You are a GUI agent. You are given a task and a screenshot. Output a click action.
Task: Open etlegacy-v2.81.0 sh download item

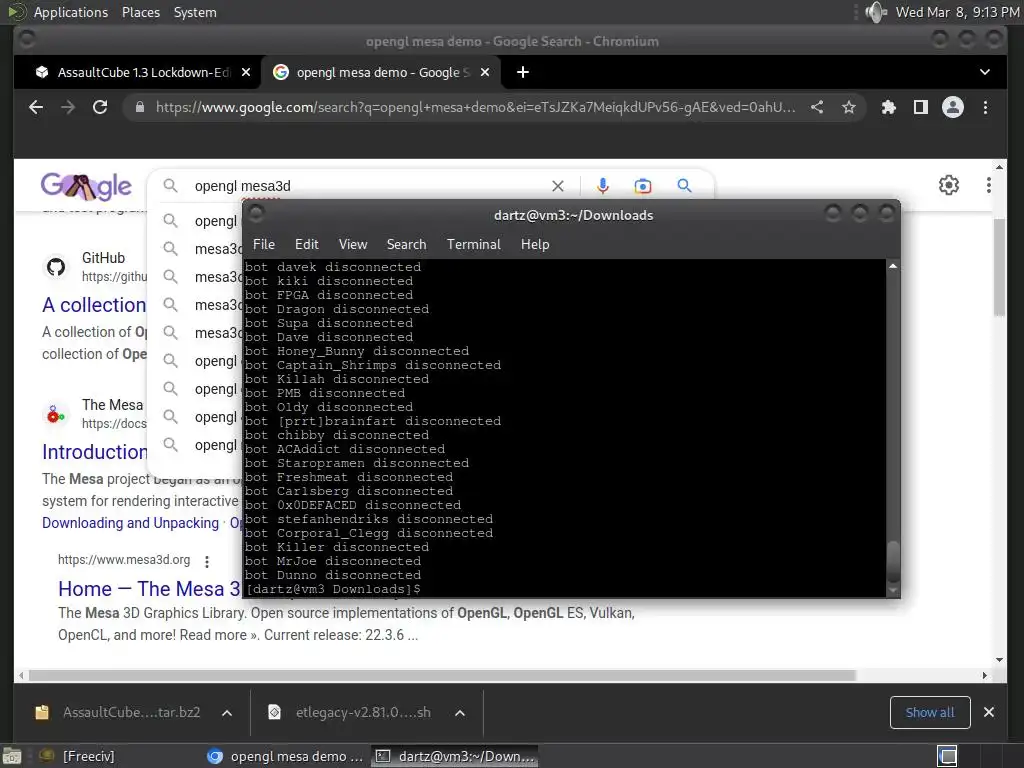tap(351, 712)
